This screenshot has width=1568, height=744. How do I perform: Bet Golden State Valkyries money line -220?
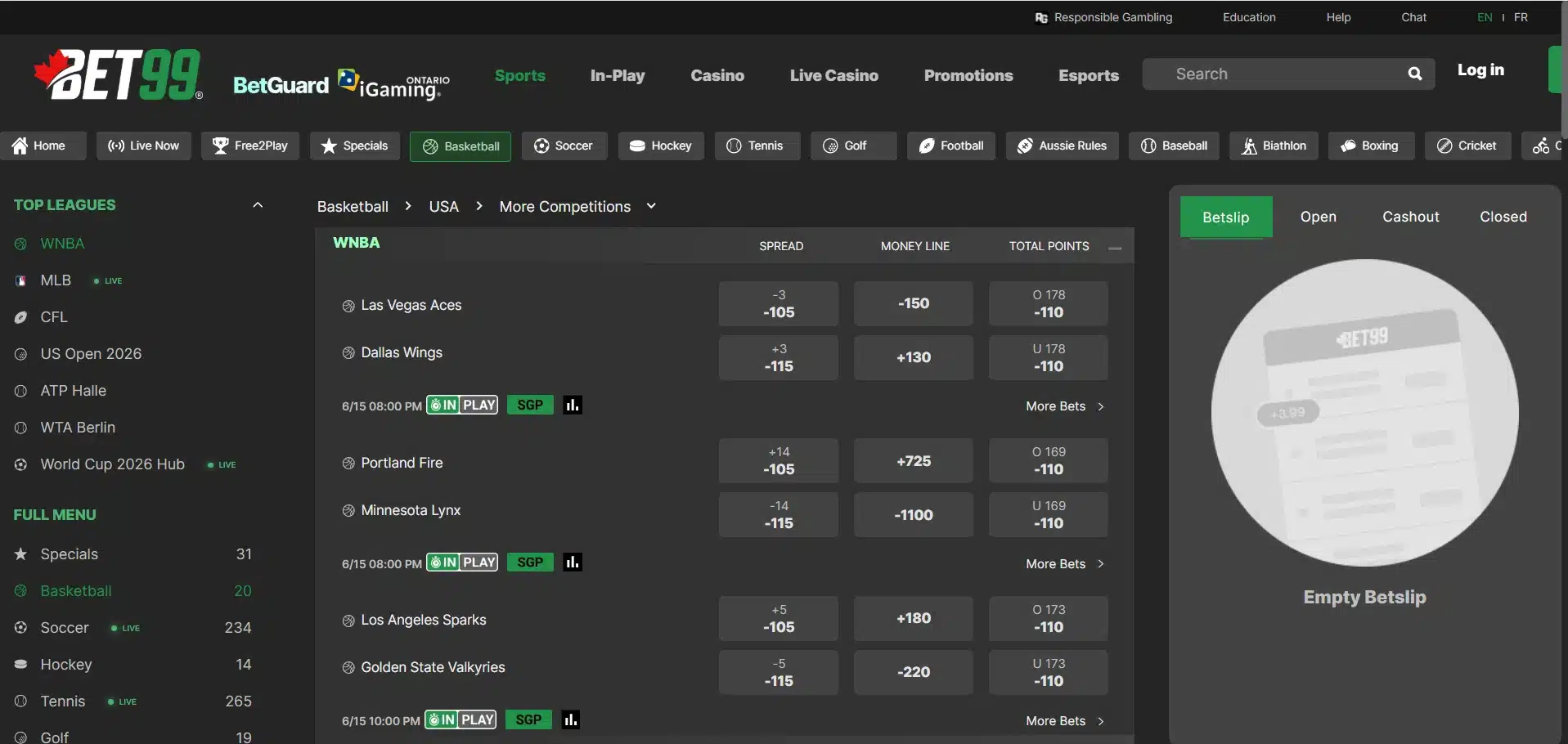tap(914, 672)
